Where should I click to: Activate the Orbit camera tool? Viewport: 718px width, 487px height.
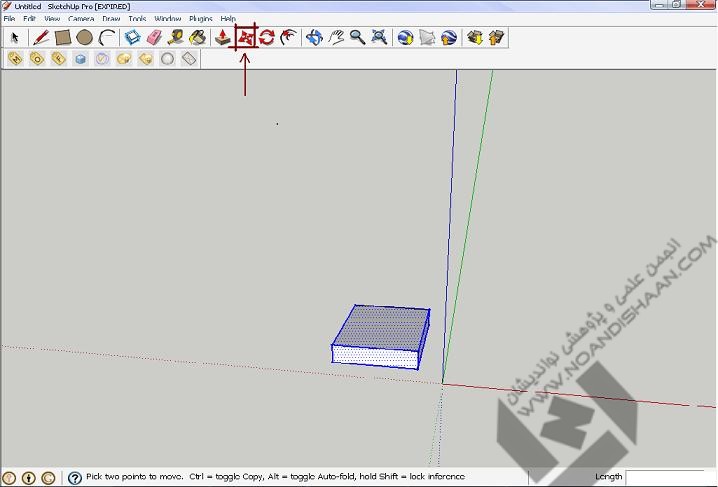314,38
